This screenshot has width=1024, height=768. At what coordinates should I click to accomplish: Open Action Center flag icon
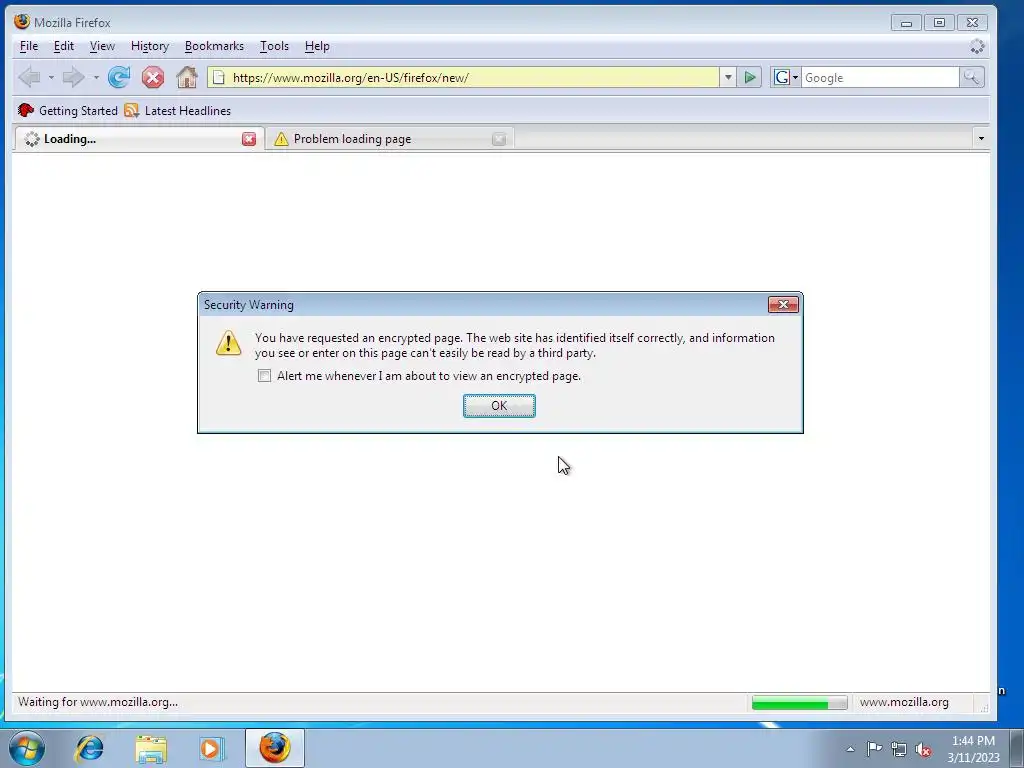[874, 748]
